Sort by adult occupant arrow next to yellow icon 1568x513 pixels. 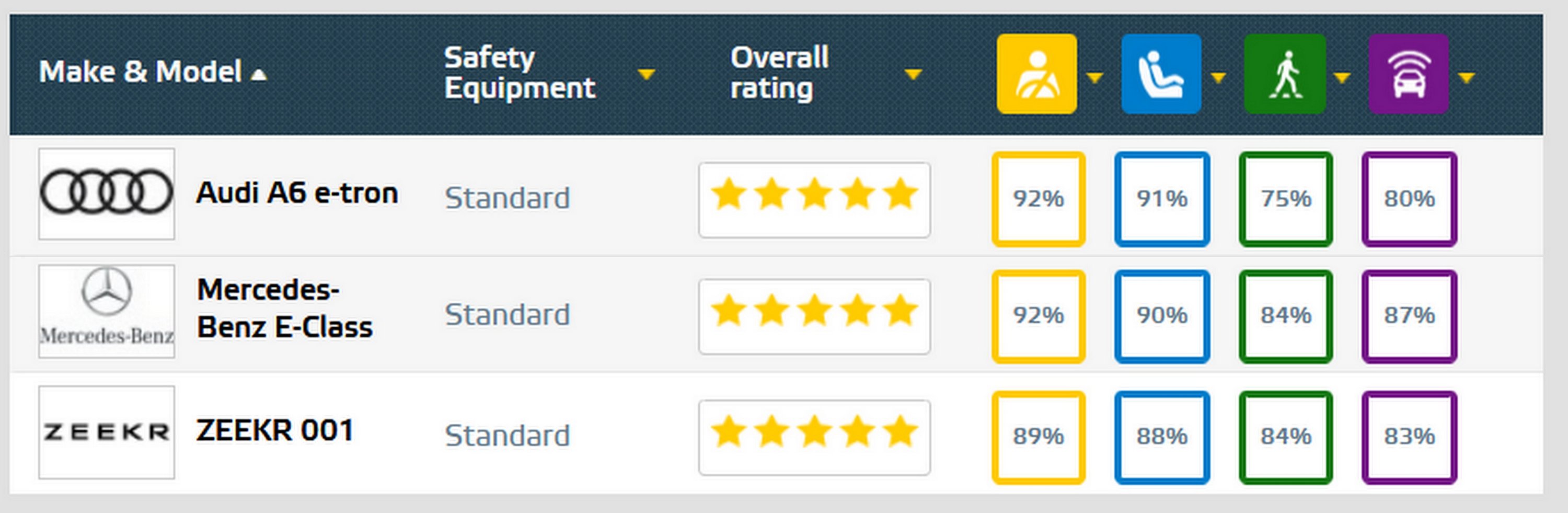click(1094, 77)
